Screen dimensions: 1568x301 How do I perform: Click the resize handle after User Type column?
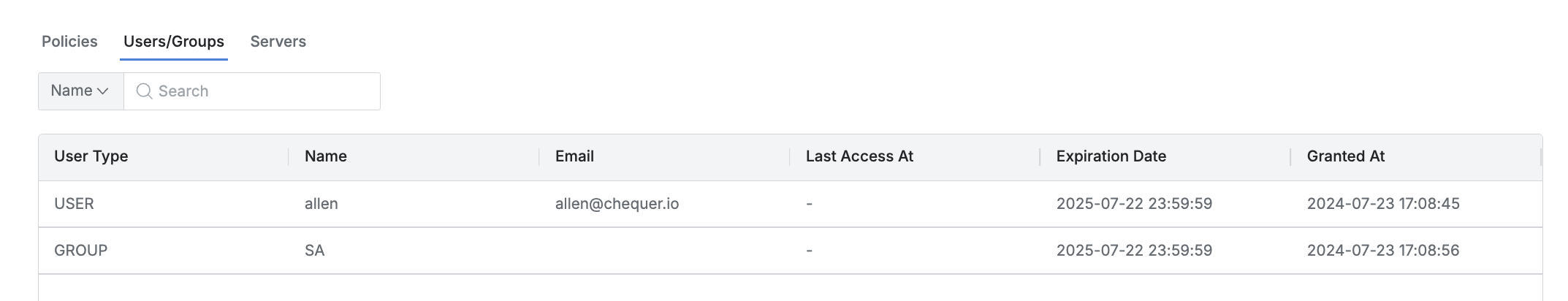(289, 156)
